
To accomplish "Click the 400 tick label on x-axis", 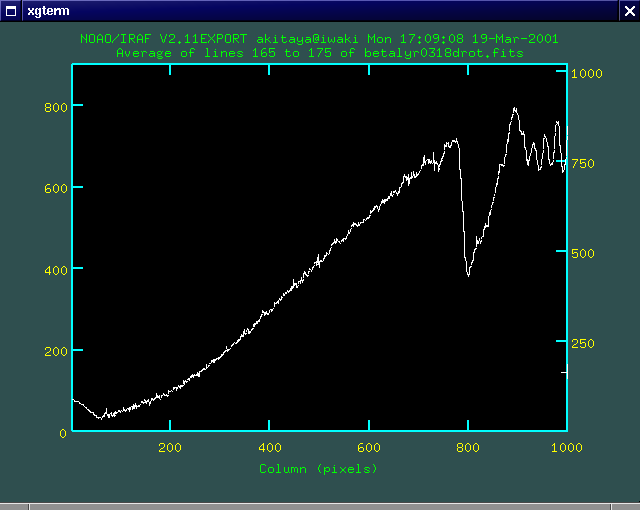I will click(269, 448).
